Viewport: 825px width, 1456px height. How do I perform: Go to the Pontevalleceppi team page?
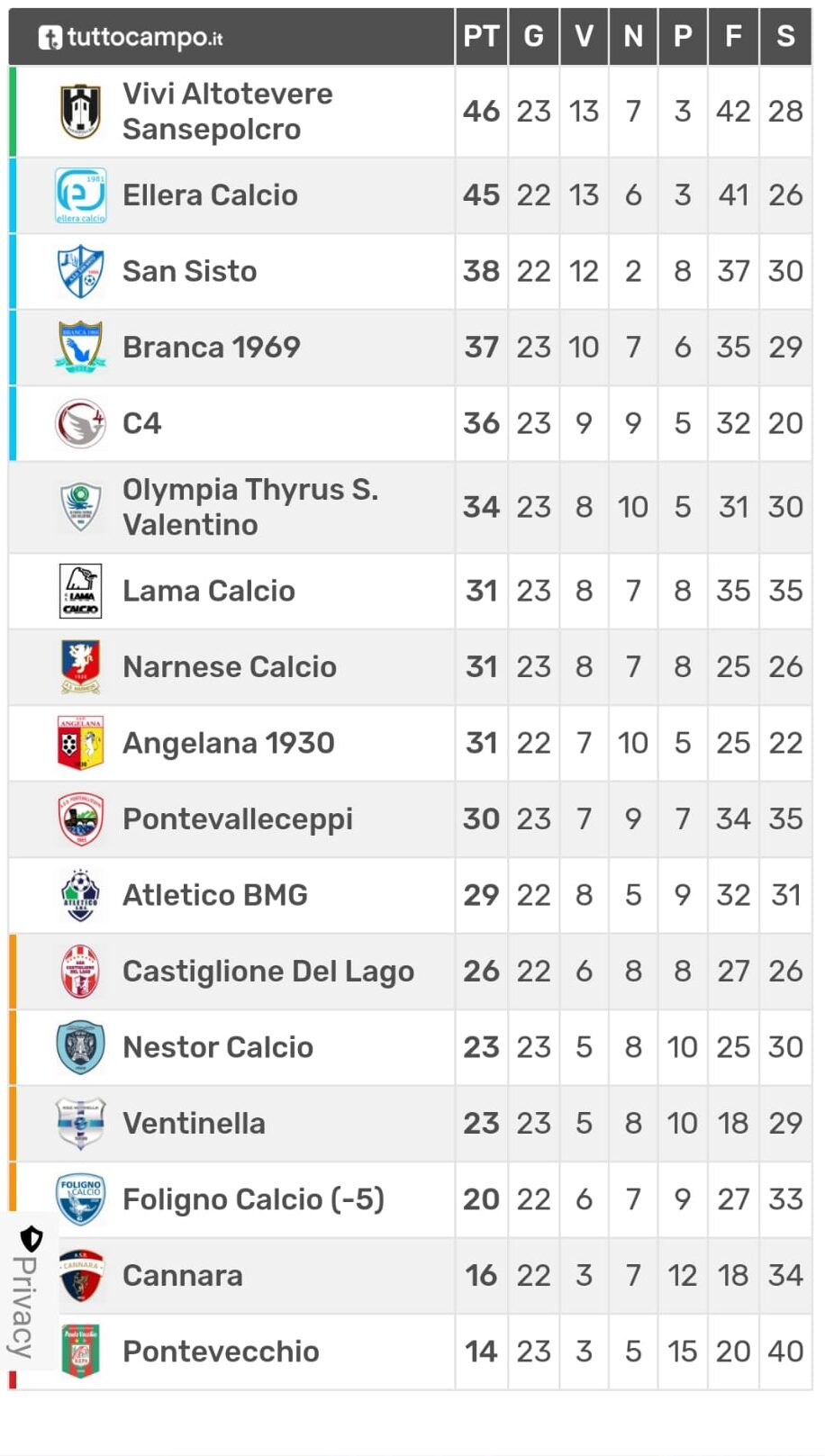tap(238, 819)
